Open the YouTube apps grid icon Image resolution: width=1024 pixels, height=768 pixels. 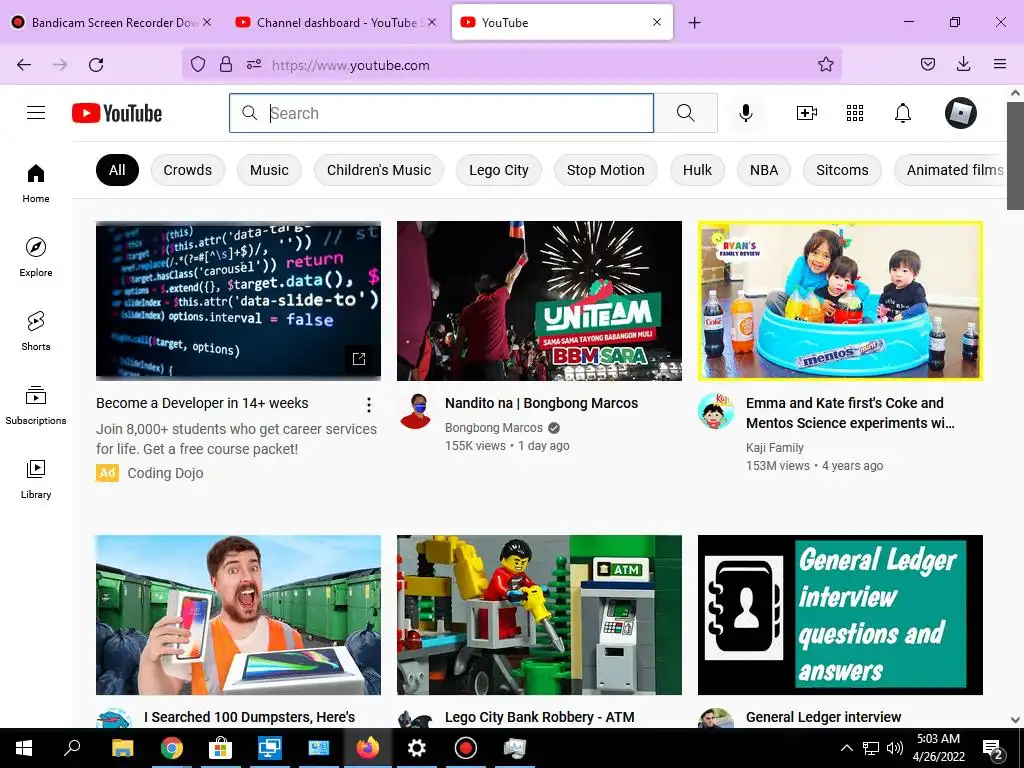[855, 113]
